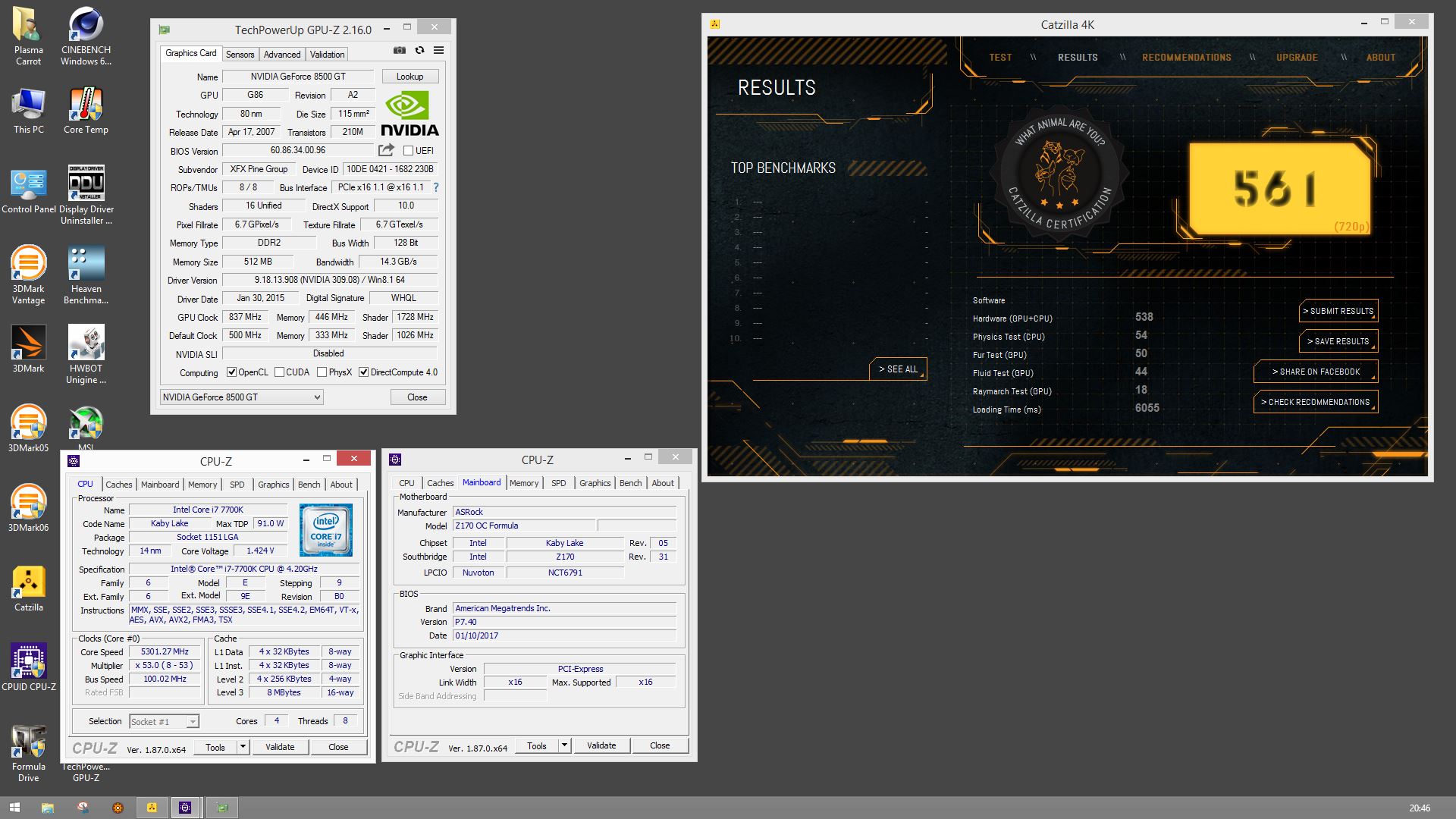Viewport: 1456px width, 819px height.
Task: Switch to the Sensors tab in GPU-Z
Action: 240,55
